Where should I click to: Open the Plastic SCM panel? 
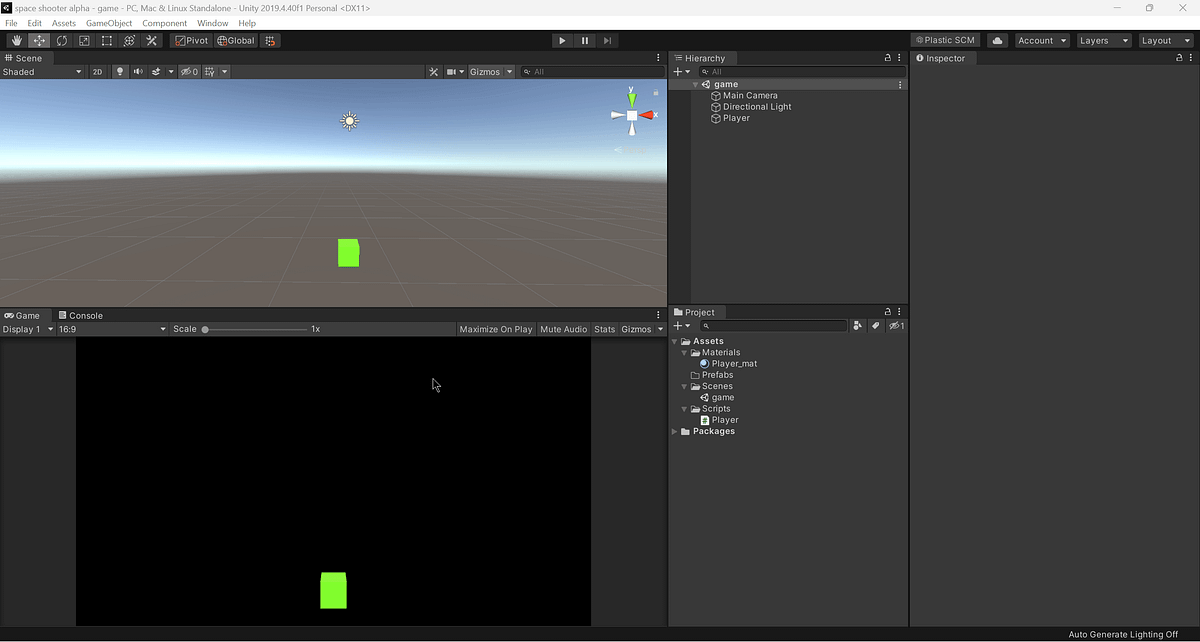tap(944, 40)
